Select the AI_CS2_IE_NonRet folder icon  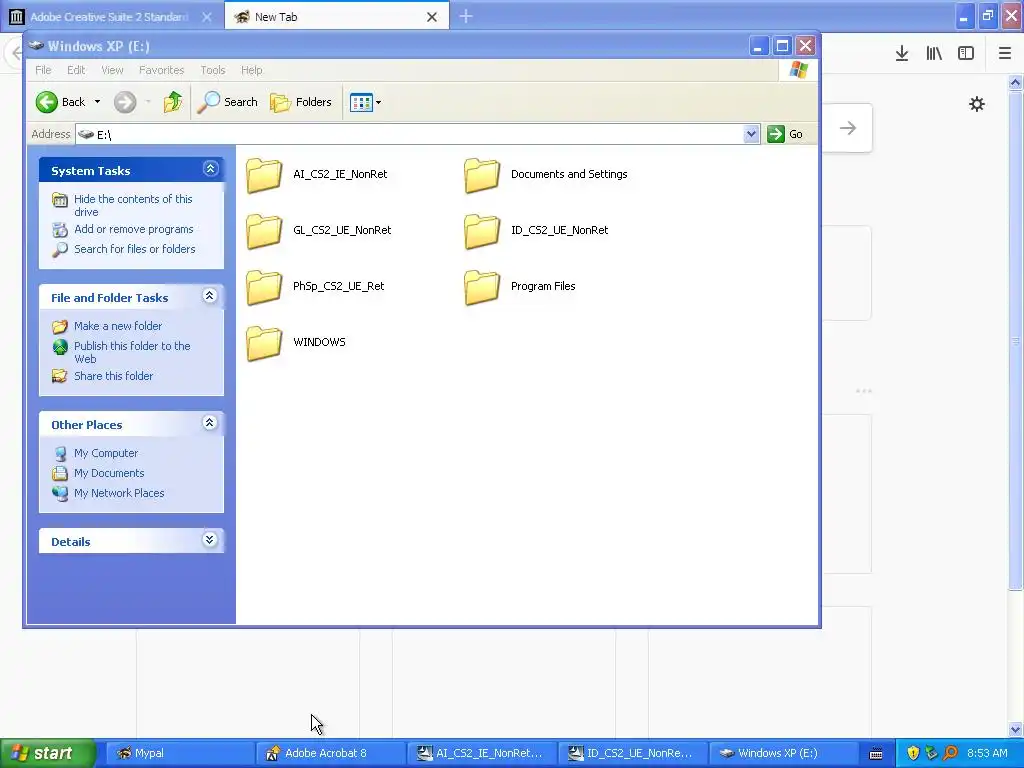click(x=264, y=175)
